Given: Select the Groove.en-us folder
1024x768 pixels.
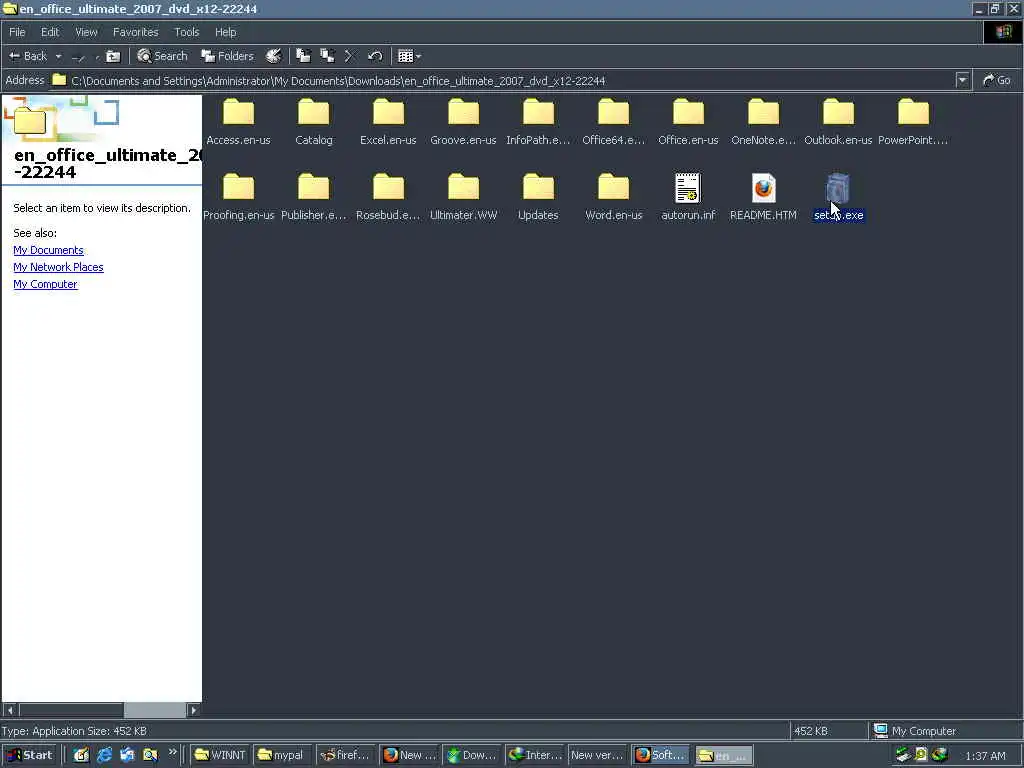Looking at the screenshot, I should pos(463,122).
